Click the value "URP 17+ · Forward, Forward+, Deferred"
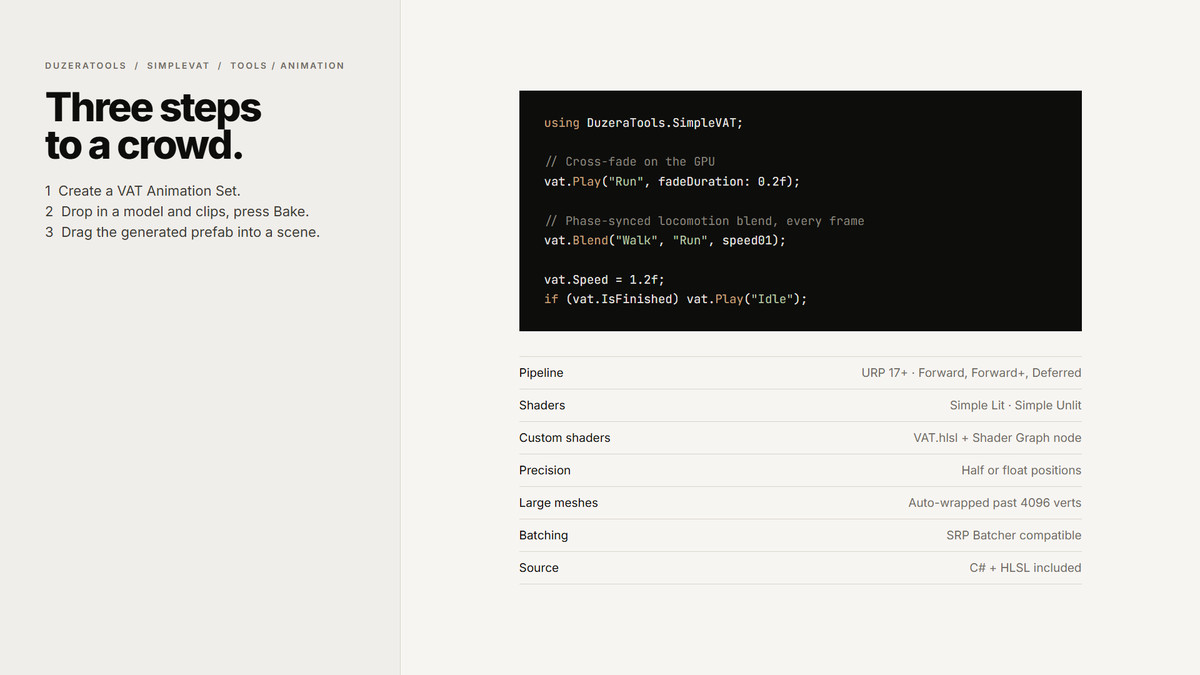Screen dimensions: 1200x675 tap(971, 373)
